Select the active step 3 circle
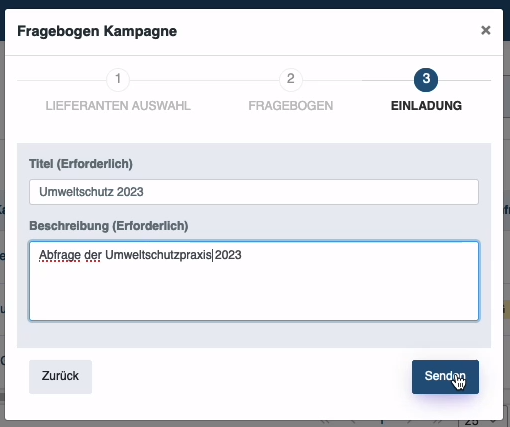This screenshot has height=427, width=510. tap(426, 80)
